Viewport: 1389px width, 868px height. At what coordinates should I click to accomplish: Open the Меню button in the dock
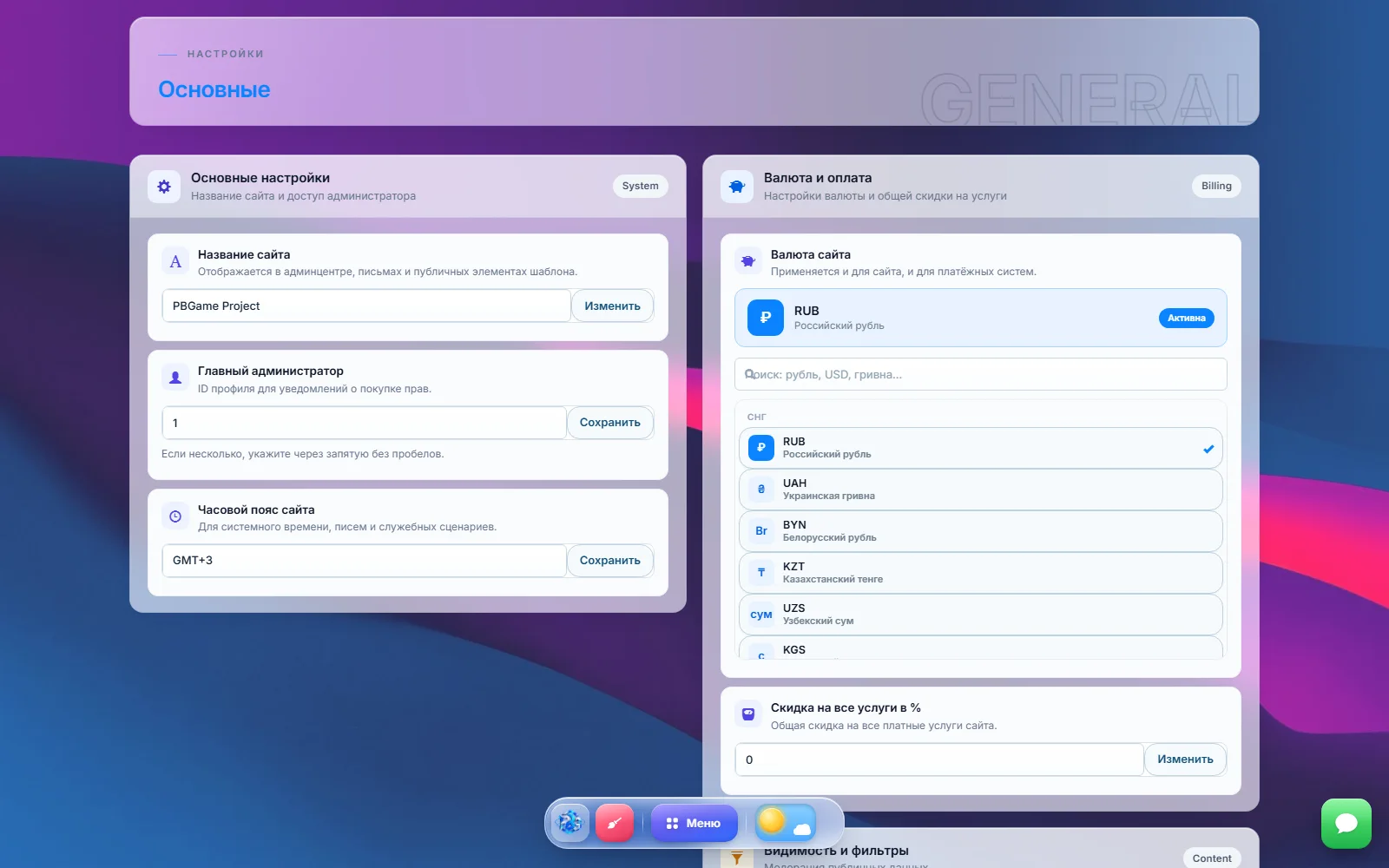point(694,823)
